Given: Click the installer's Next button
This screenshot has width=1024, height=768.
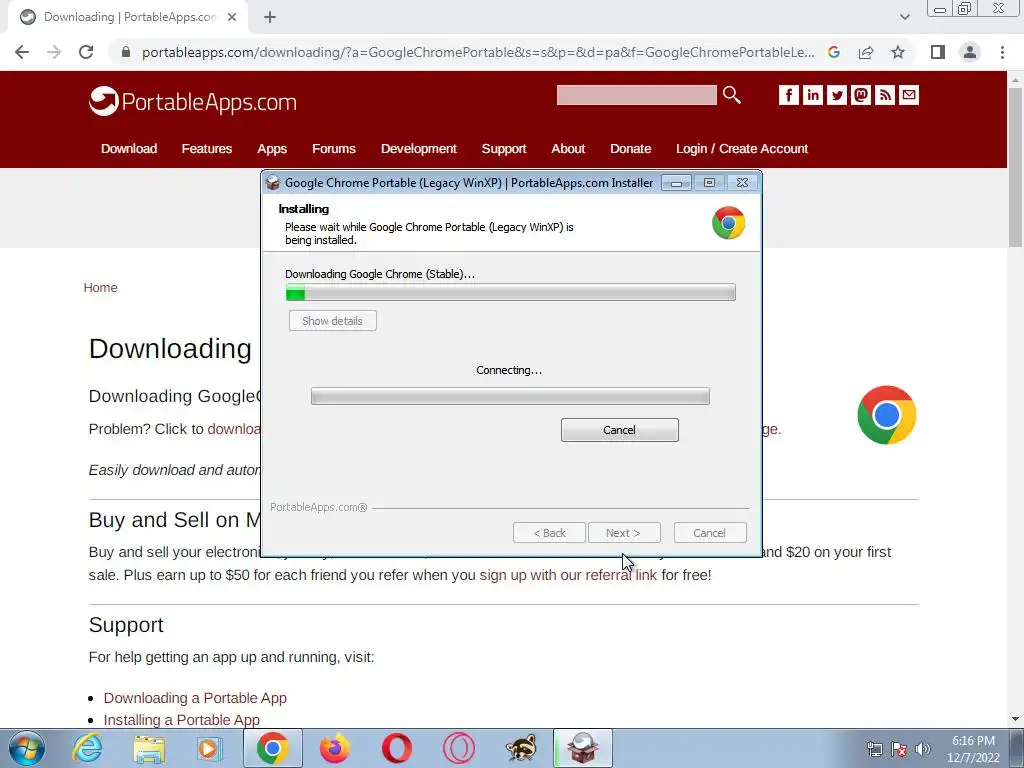Looking at the screenshot, I should [624, 533].
